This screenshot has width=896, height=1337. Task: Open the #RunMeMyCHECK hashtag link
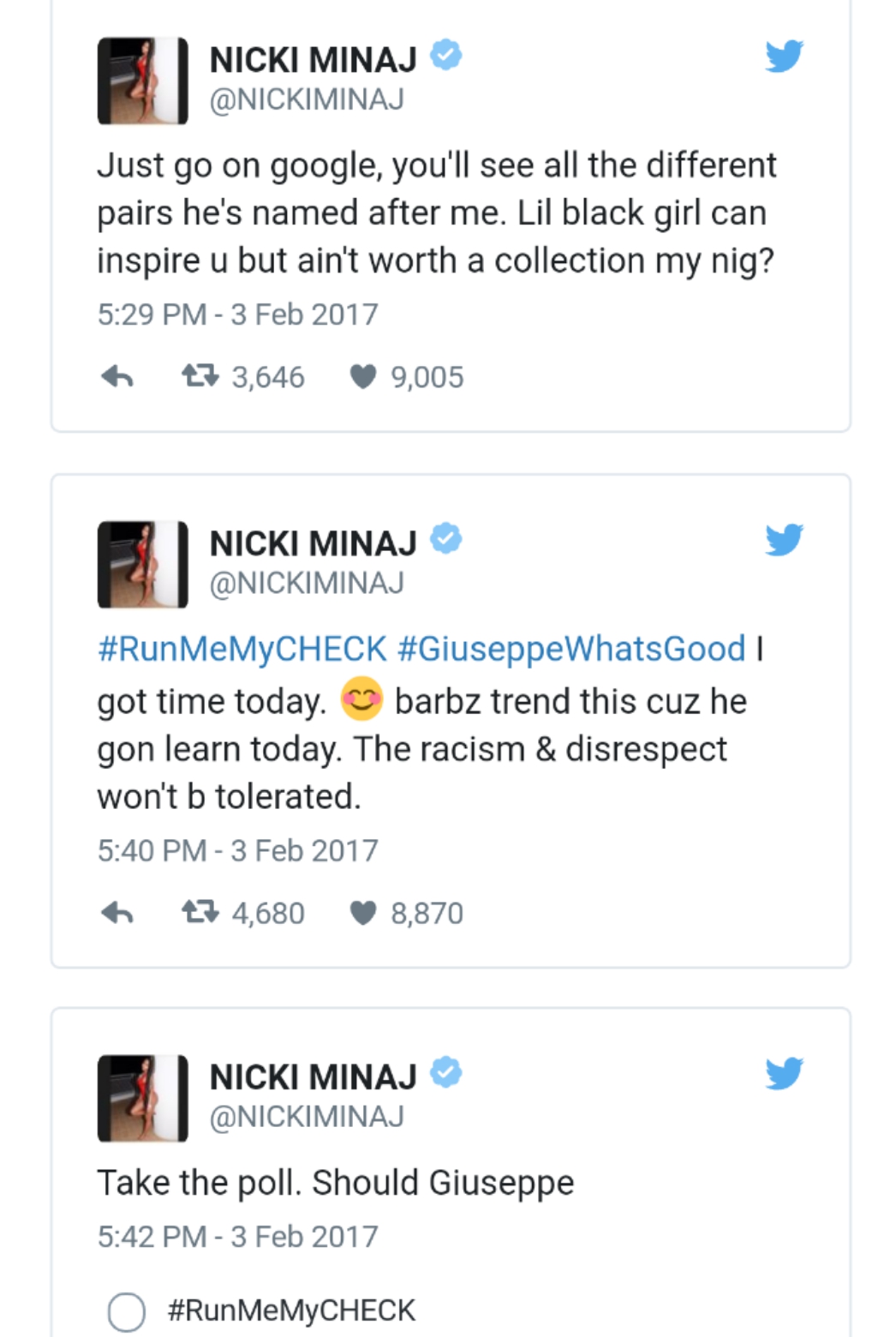[242, 650]
